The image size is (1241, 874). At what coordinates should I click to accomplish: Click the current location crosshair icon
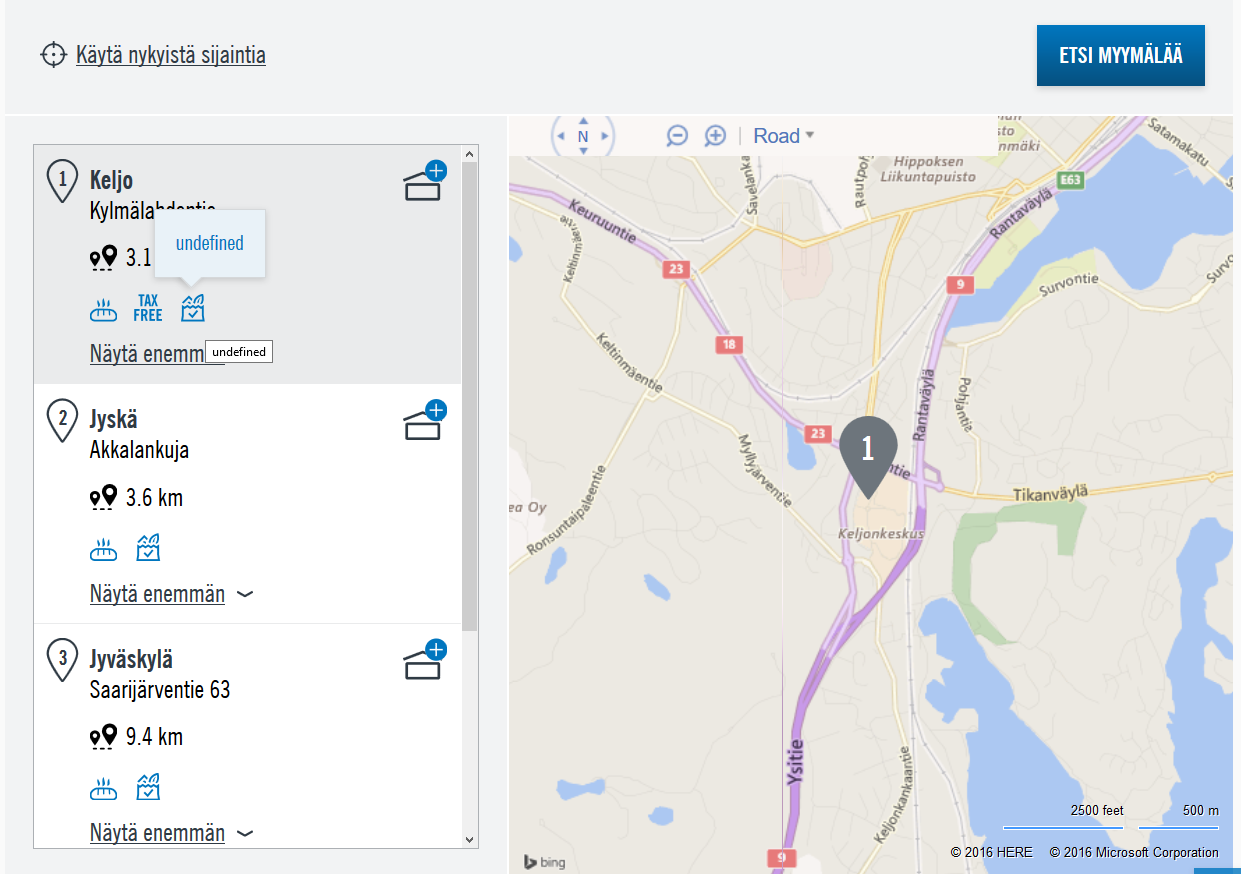pos(53,54)
